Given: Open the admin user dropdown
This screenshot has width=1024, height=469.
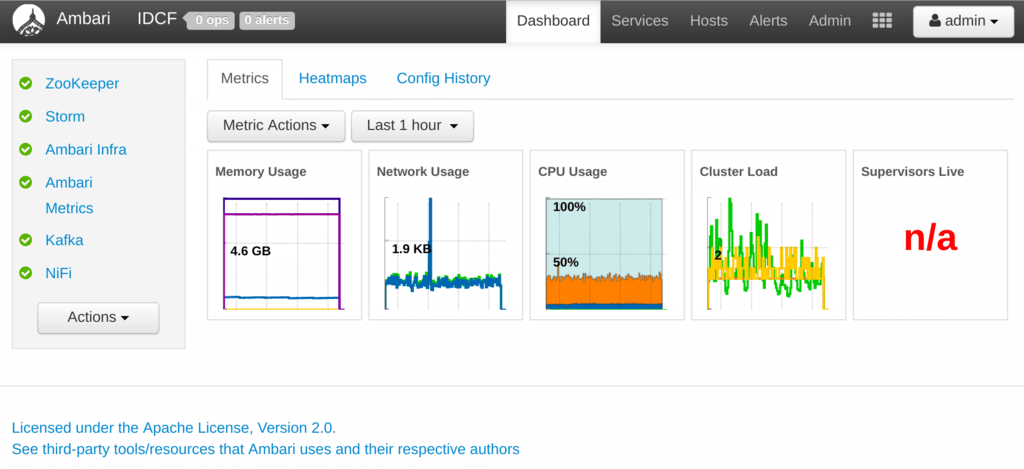Looking at the screenshot, I should [x=963, y=22].
